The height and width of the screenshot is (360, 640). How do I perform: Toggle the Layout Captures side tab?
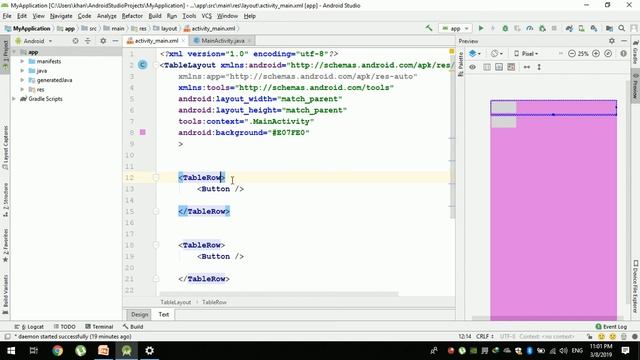[5, 148]
